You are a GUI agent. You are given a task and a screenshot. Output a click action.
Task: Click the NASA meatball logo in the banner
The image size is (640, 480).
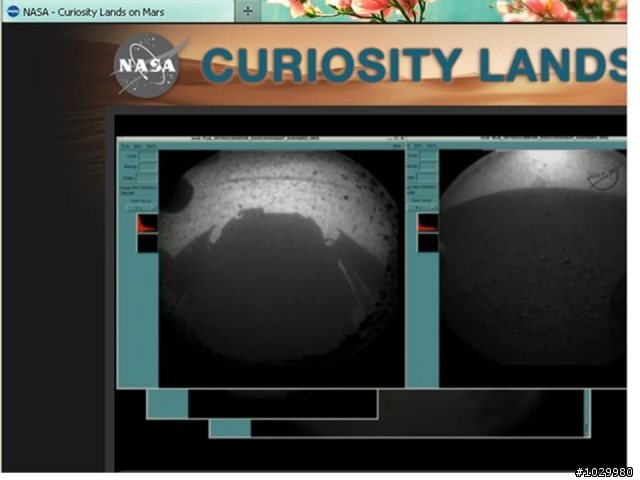(x=146, y=65)
